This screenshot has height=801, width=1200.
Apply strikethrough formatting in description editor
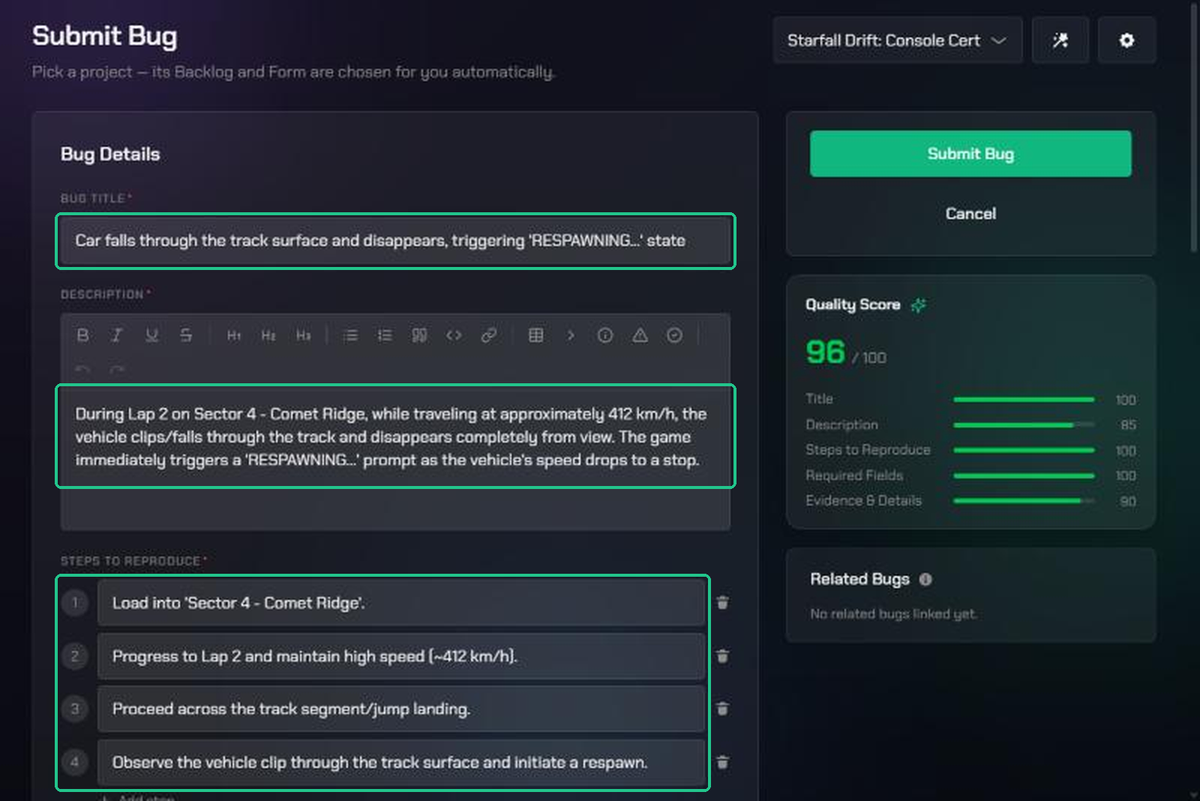186,336
